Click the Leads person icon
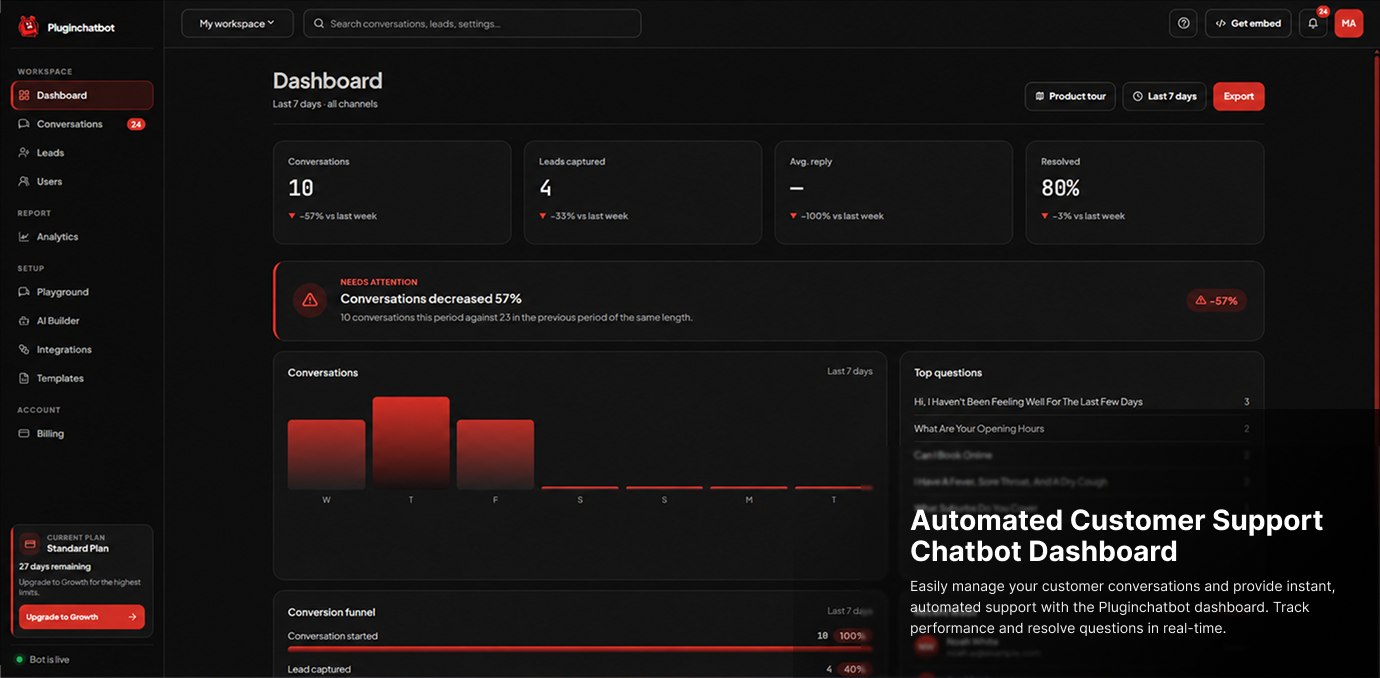 (x=24, y=153)
